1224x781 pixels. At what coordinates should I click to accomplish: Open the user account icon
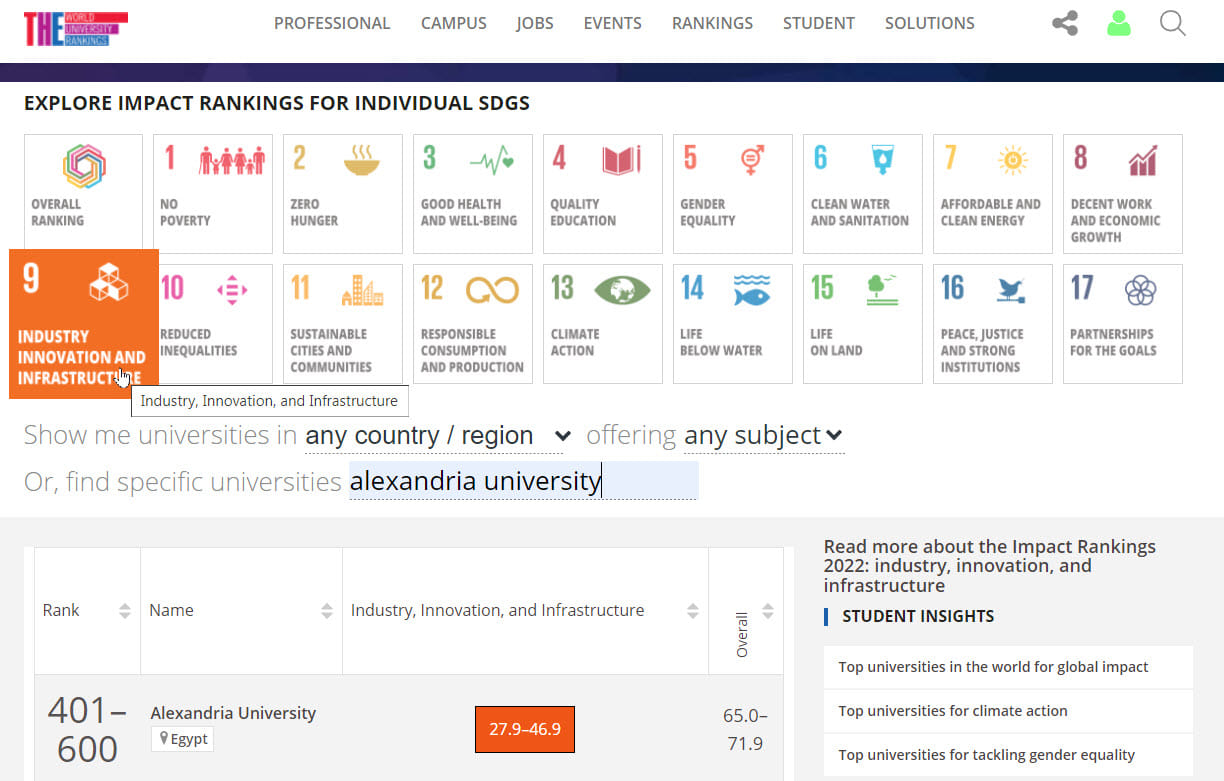1119,23
